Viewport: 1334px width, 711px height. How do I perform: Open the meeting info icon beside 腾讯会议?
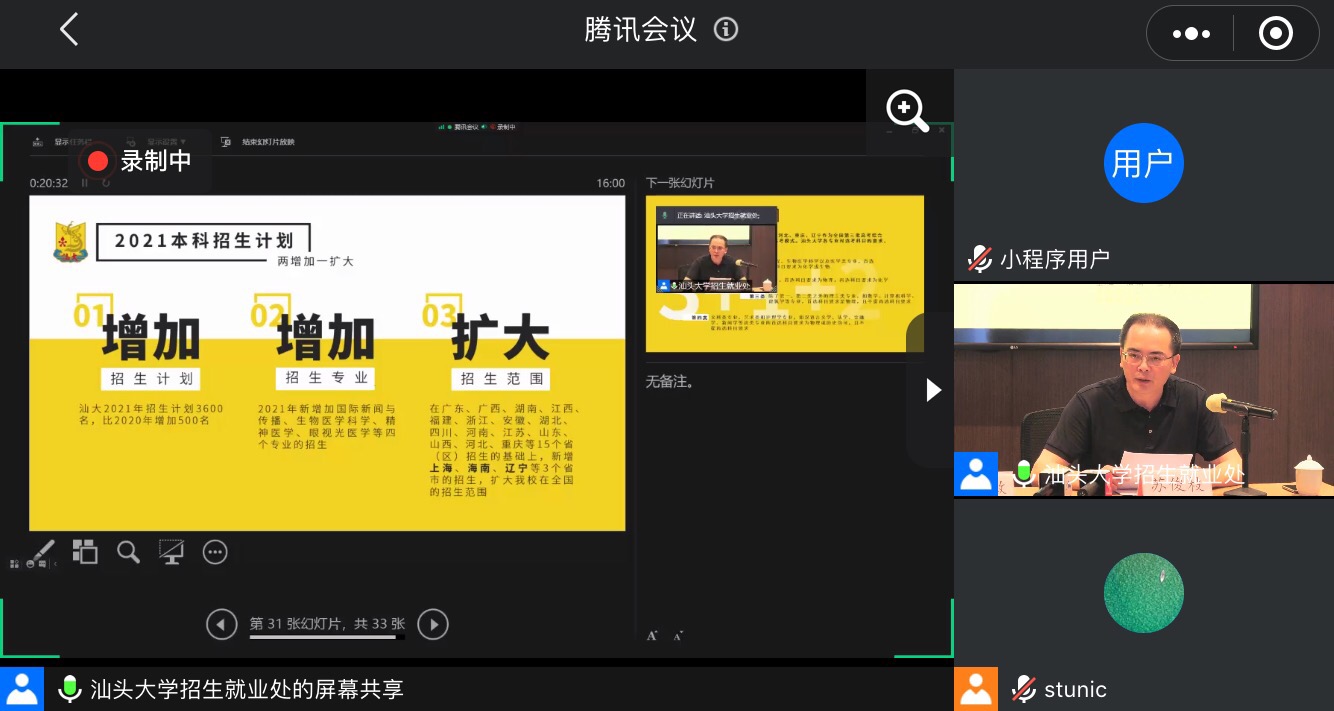(x=726, y=30)
